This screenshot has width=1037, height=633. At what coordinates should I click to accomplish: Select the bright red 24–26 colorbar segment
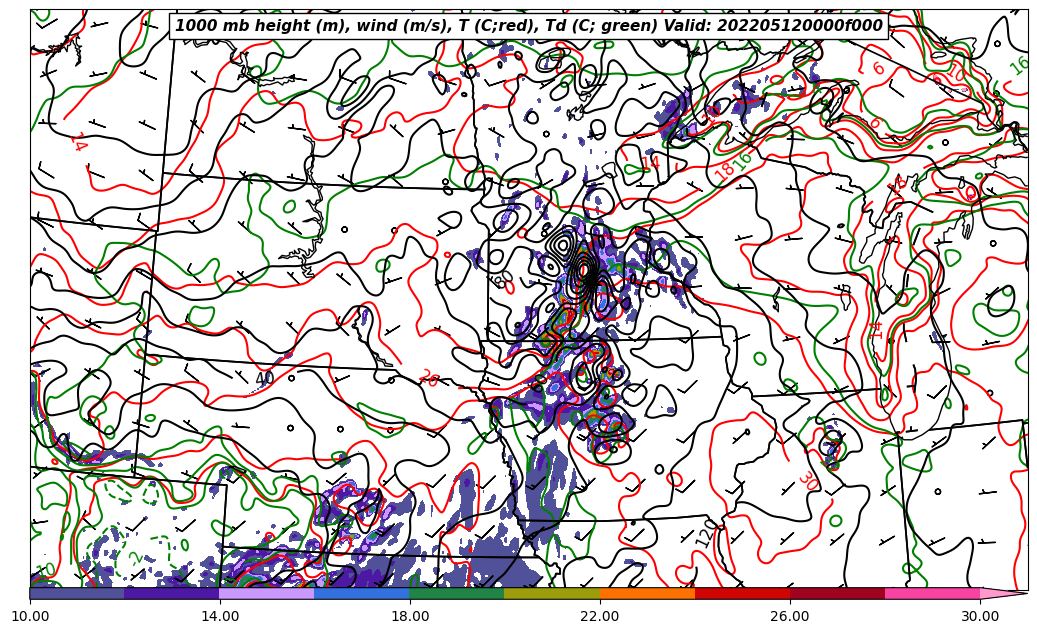[x=743, y=593]
